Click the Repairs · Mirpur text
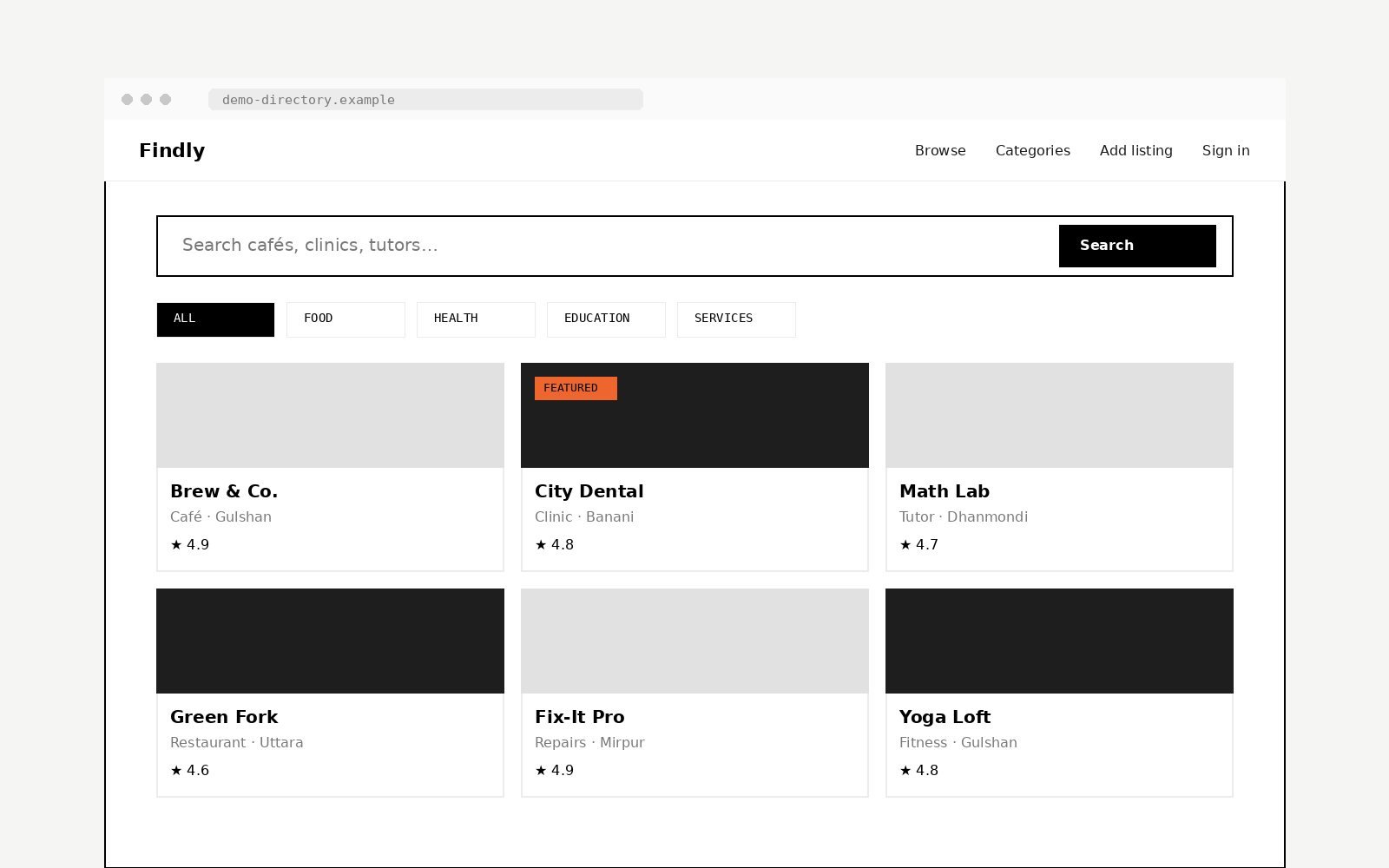 tap(589, 742)
